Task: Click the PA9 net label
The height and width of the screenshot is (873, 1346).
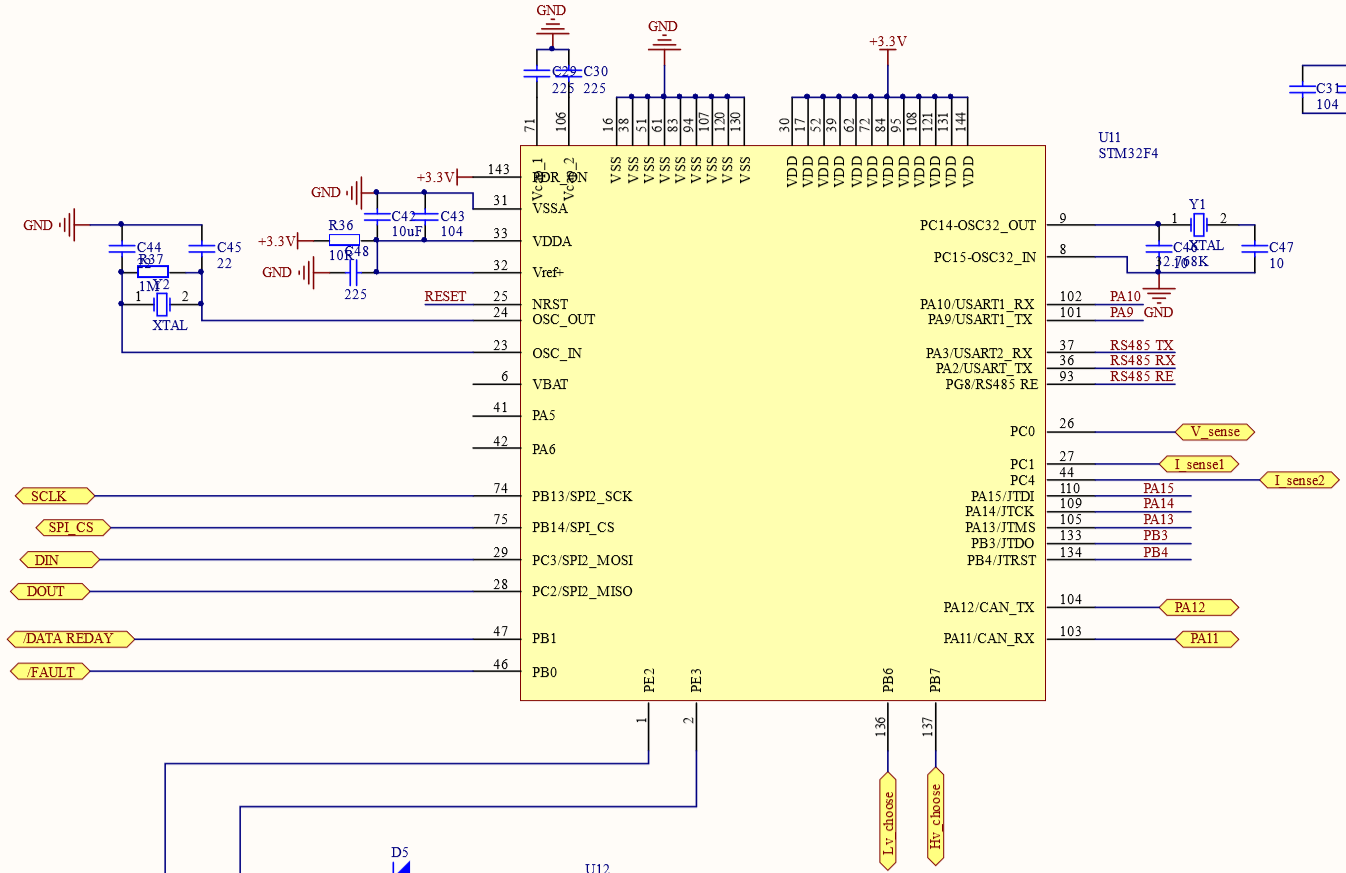Action: pyautogui.click(x=1122, y=313)
